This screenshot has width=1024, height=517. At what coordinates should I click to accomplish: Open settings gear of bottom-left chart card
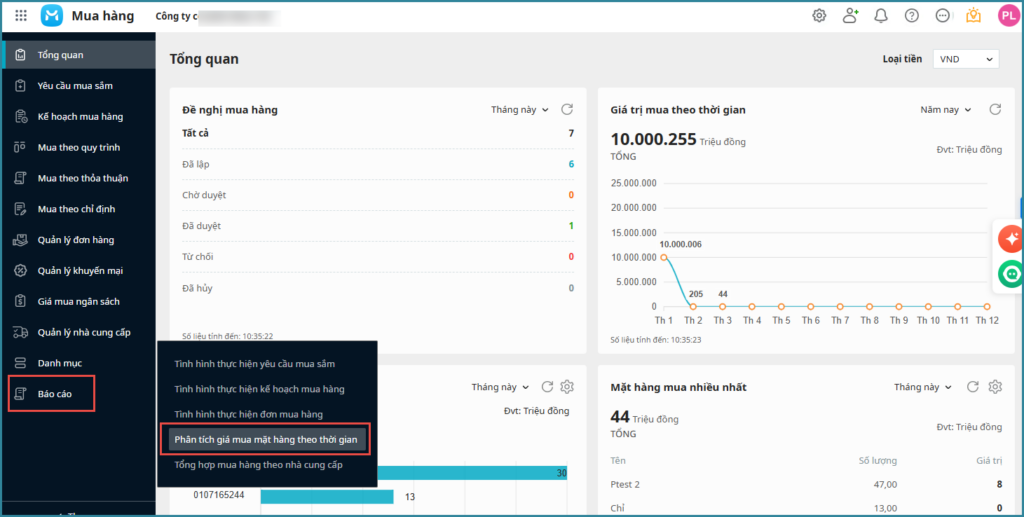[x=567, y=387]
